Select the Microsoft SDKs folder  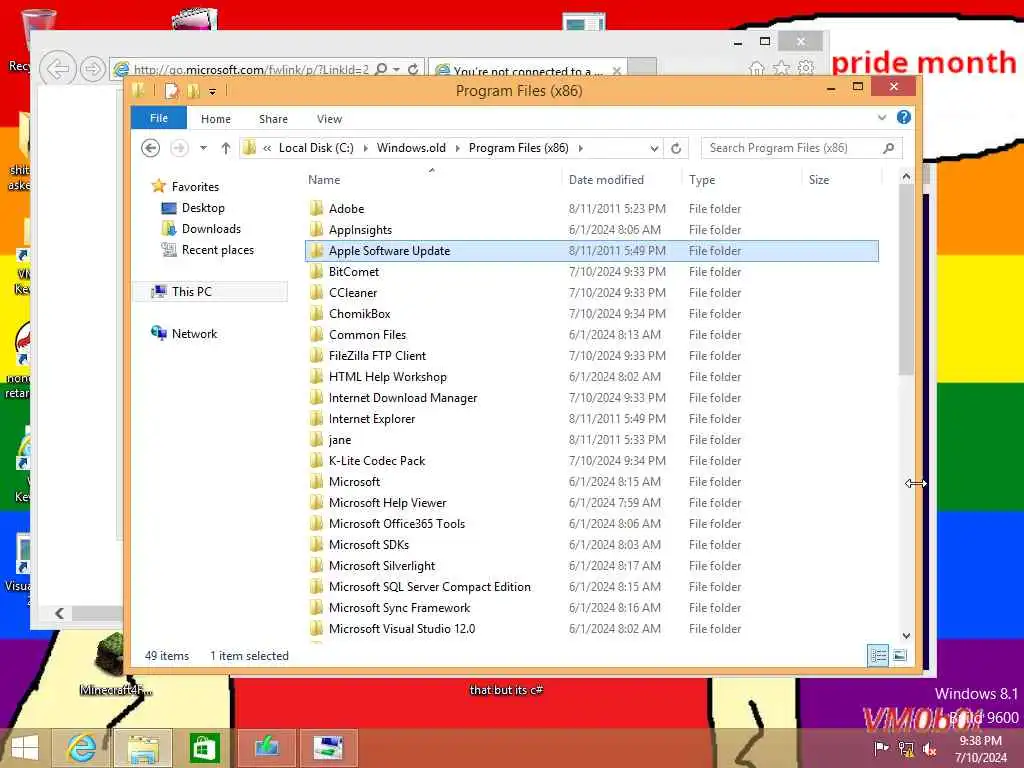tap(368, 545)
